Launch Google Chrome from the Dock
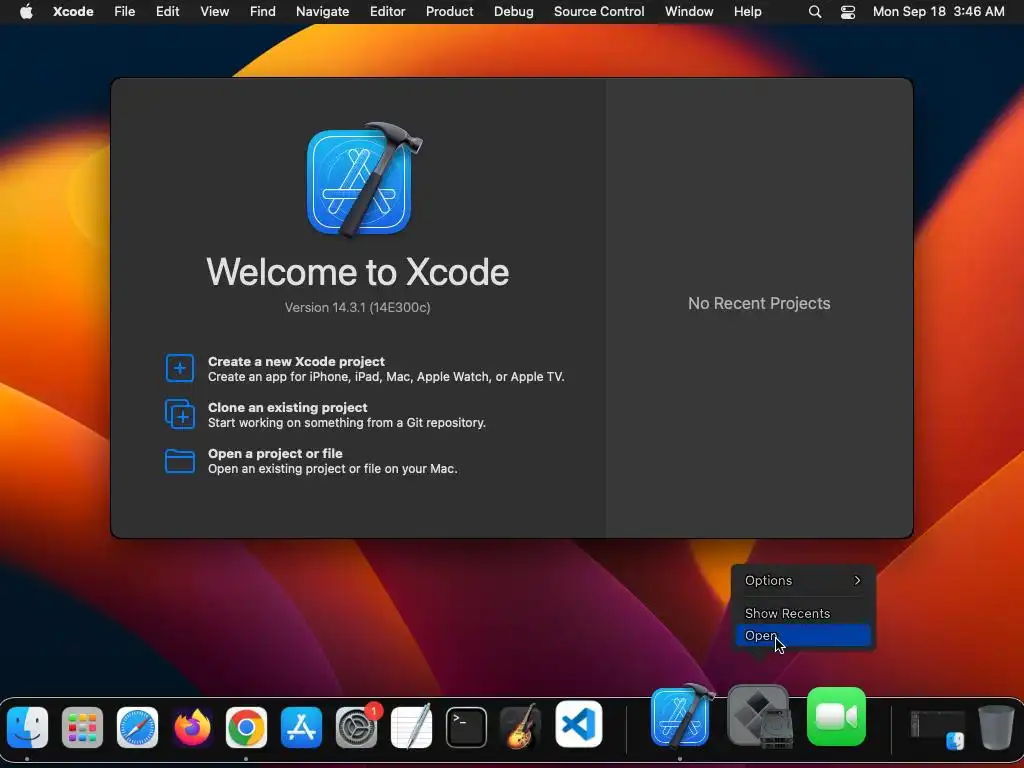The width and height of the screenshot is (1024, 768). tap(246, 727)
